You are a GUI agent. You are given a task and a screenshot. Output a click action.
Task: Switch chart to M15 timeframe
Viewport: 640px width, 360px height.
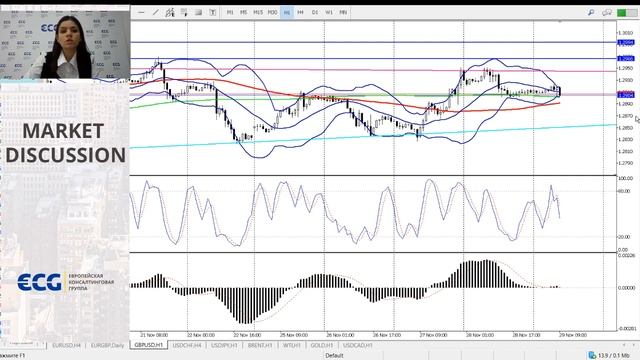coord(258,13)
